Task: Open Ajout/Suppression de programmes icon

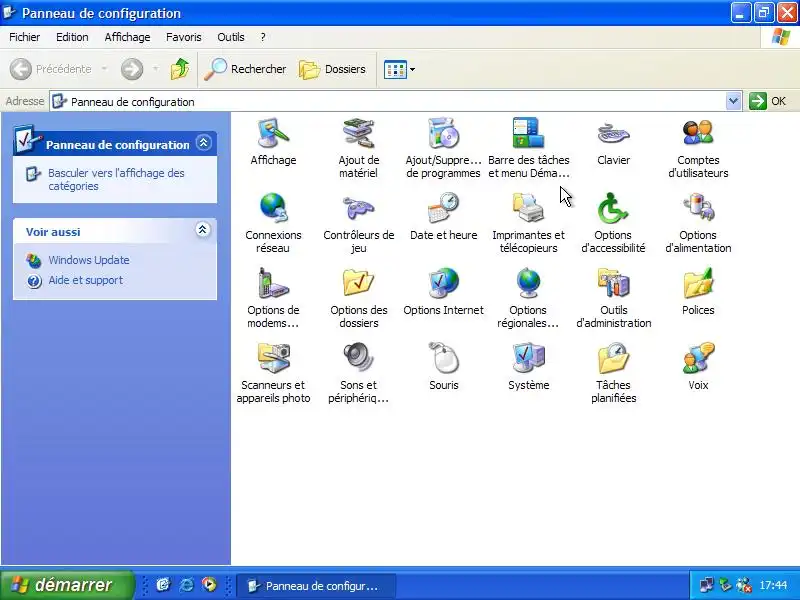Action: click(443, 148)
